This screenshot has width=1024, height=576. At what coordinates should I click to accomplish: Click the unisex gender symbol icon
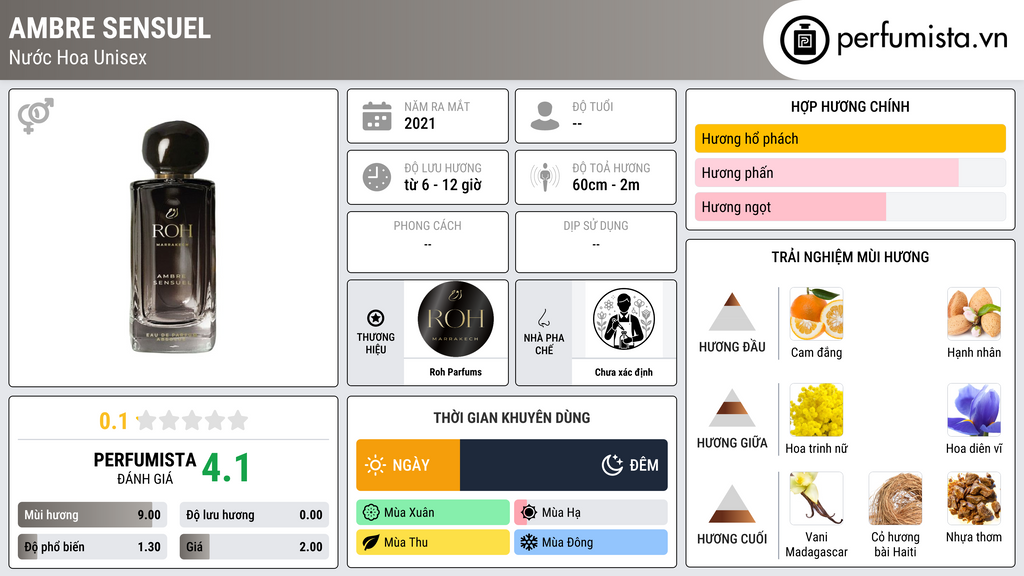(x=35, y=115)
